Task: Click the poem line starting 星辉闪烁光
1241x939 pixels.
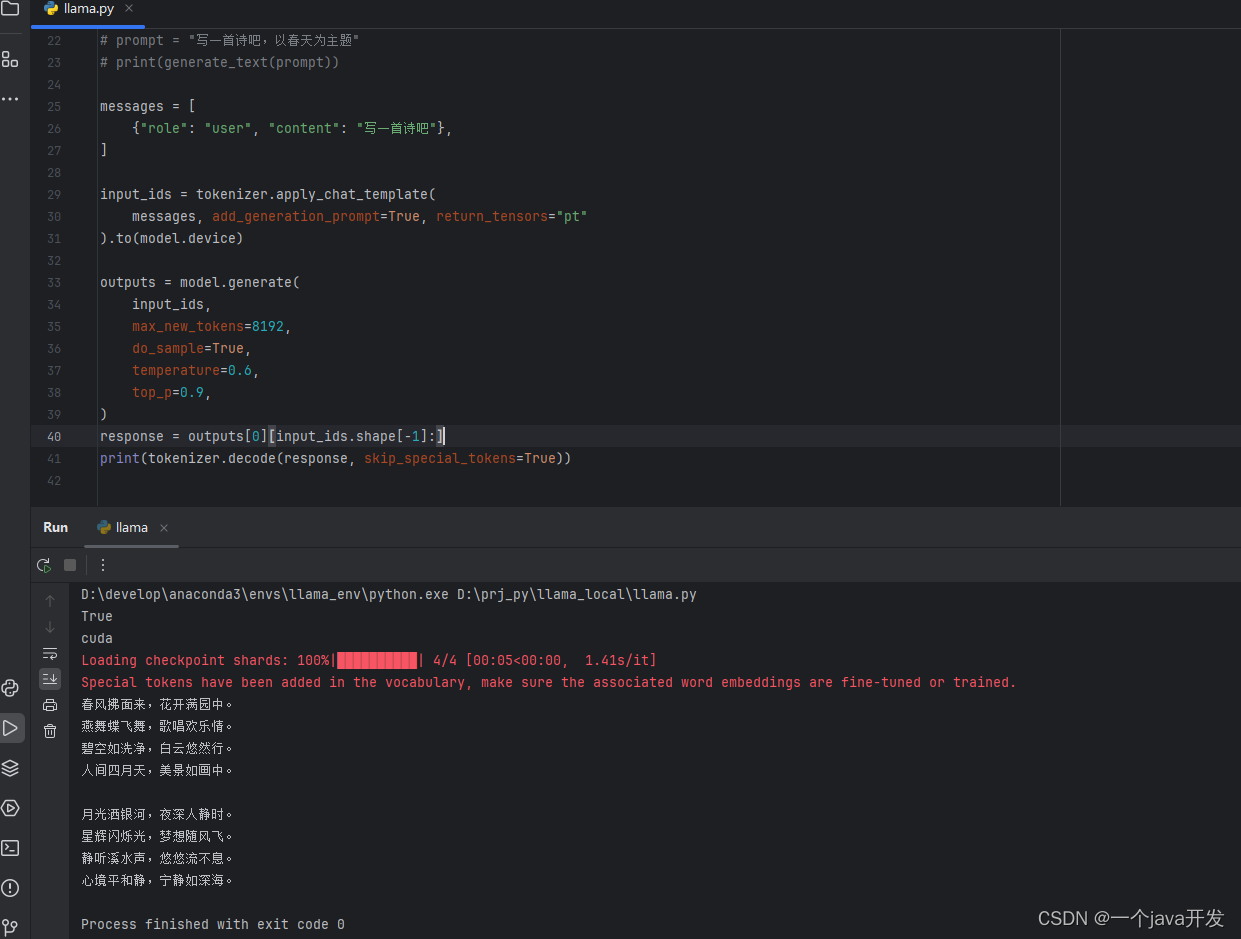Action: coord(158,836)
